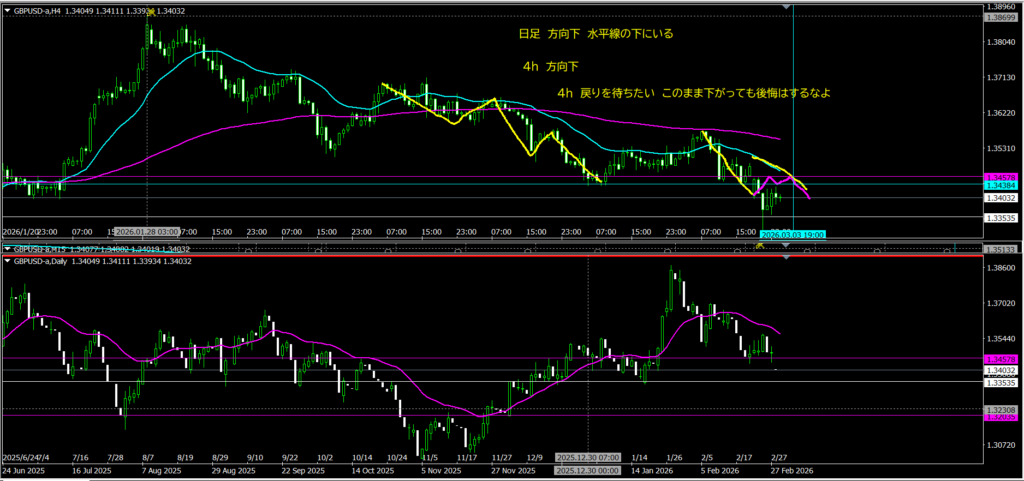
Task: Click the 1.32308 price label on Daily chart
Action: (x=1002, y=410)
